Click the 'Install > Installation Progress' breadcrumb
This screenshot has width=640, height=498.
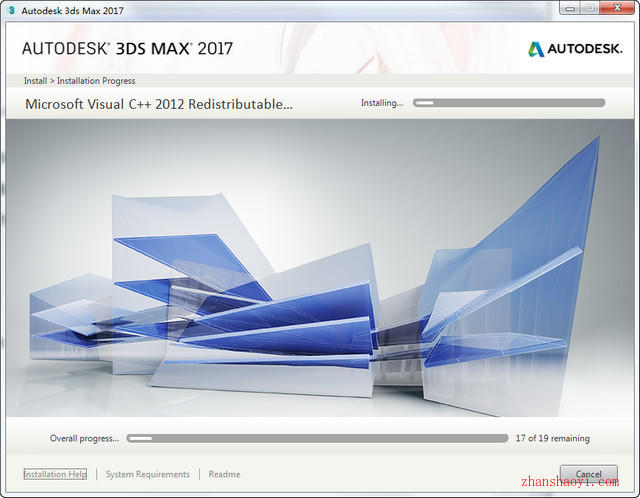click(79, 81)
